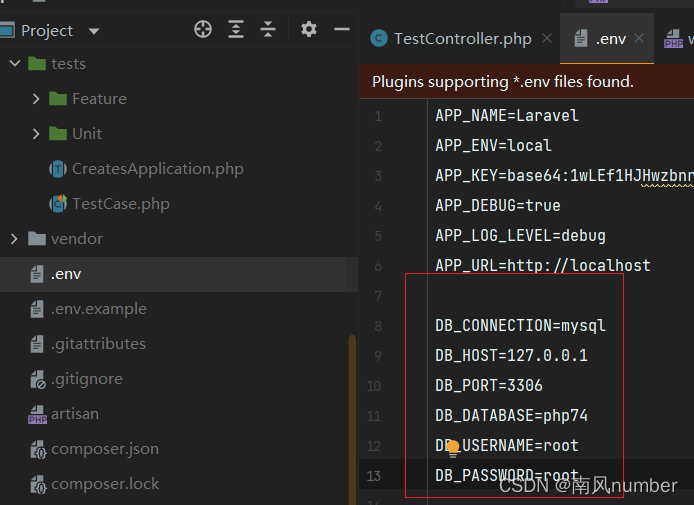Viewport: 694px width, 505px height.
Task: Click line number 8 in gutter
Action: pos(378,326)
